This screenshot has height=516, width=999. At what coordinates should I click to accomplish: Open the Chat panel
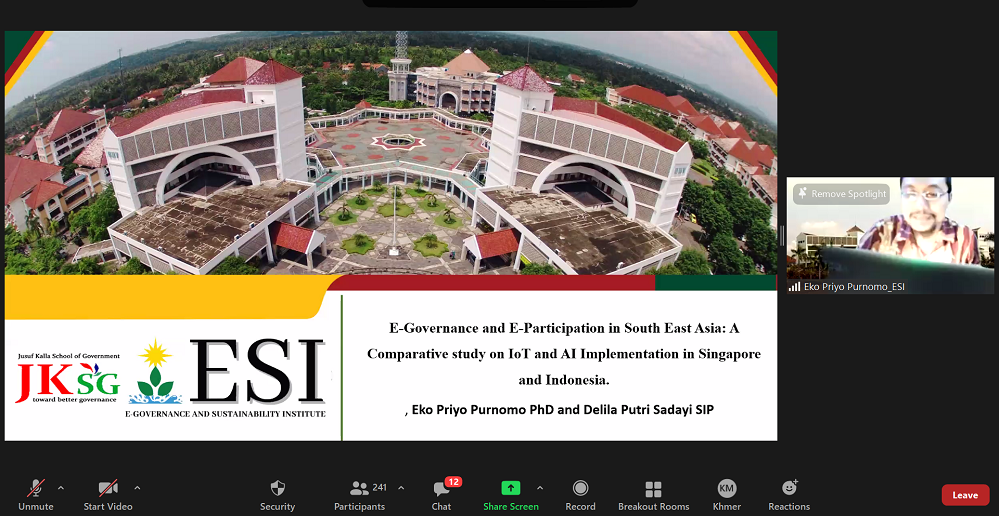[441, 495]
